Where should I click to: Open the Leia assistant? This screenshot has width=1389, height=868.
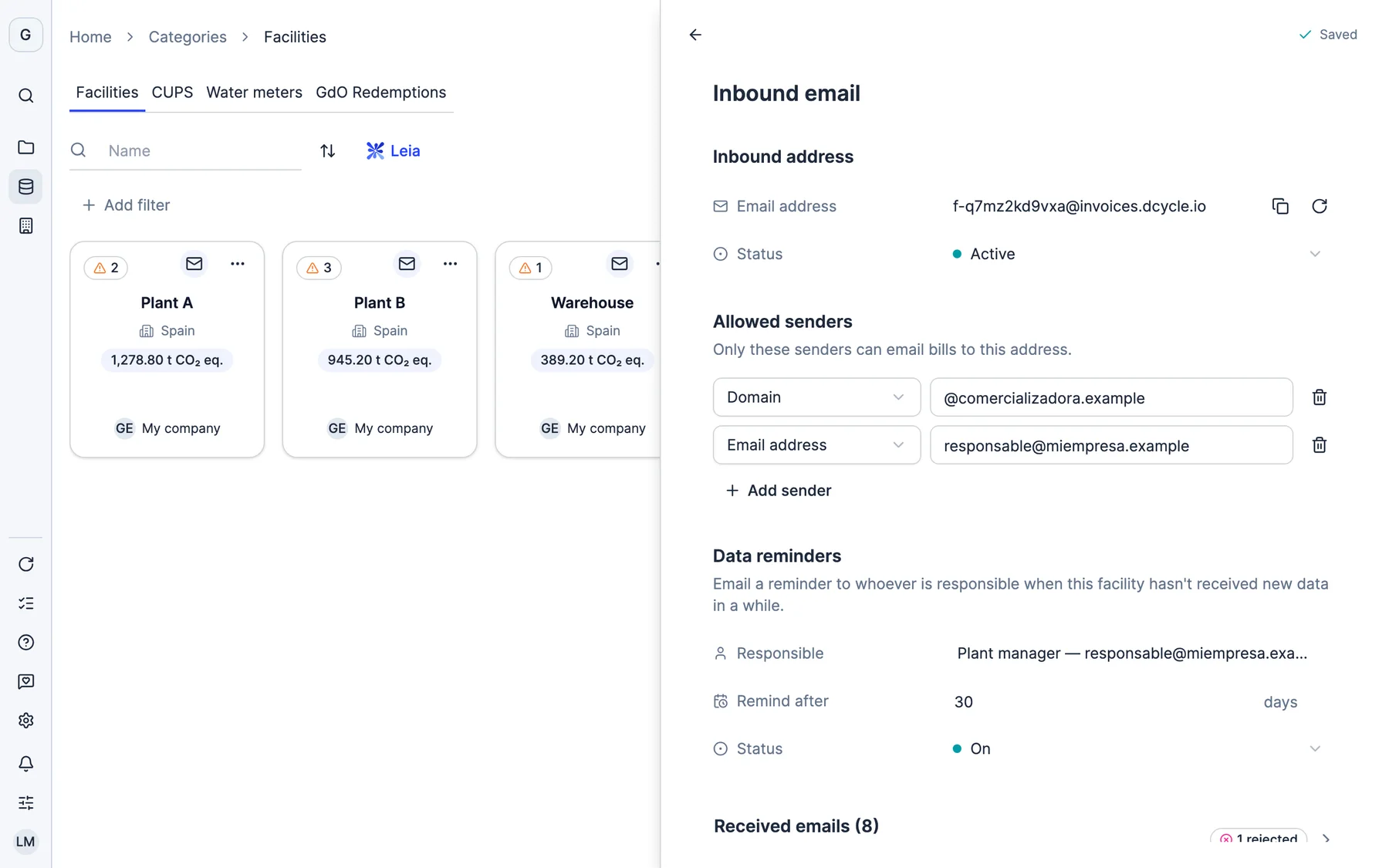coord(394,150)
